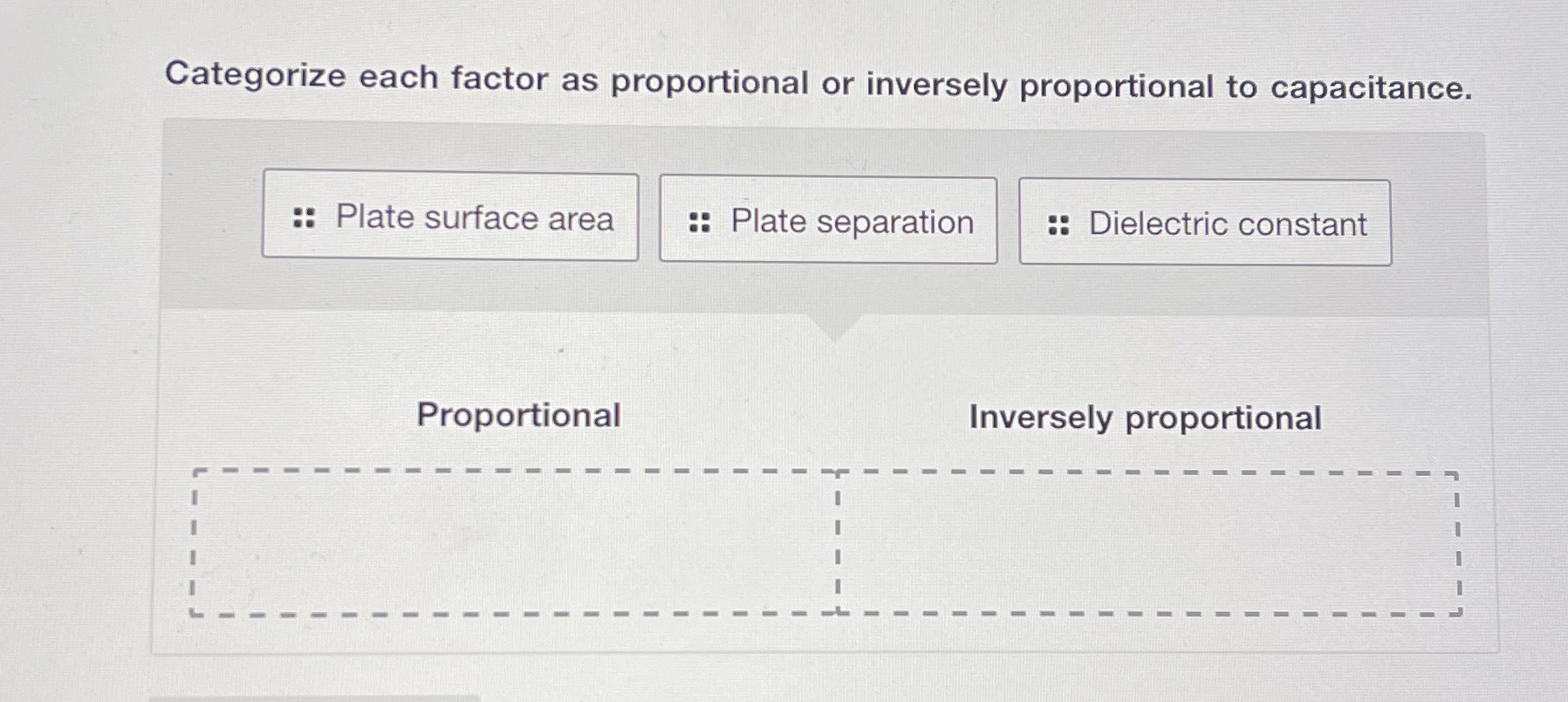The height and width of the screenshot is (702, 1568).
Task: Select the Plate surface area chip
Action: [450, 217]
